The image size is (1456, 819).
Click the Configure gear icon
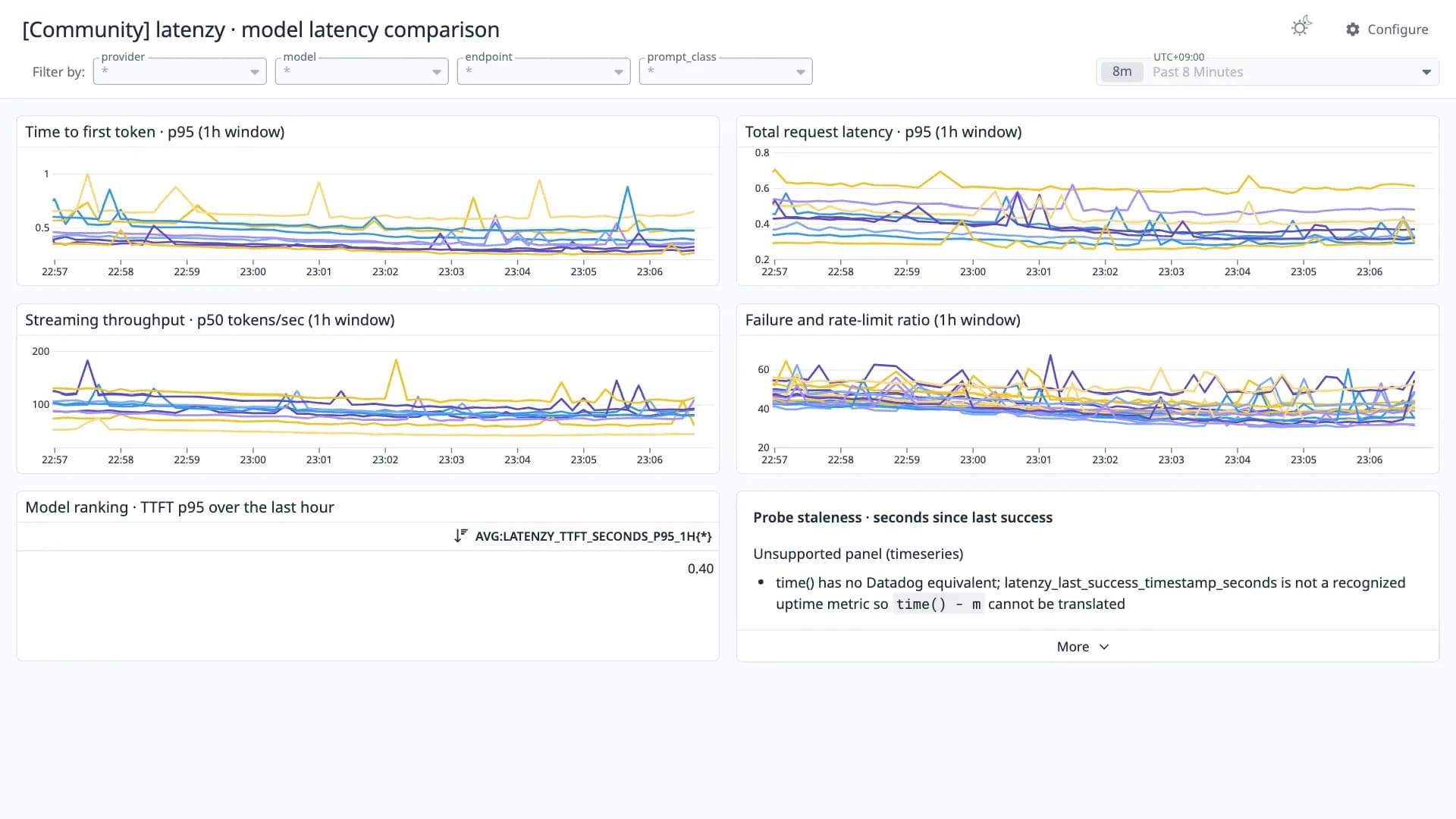[1352, 30]
